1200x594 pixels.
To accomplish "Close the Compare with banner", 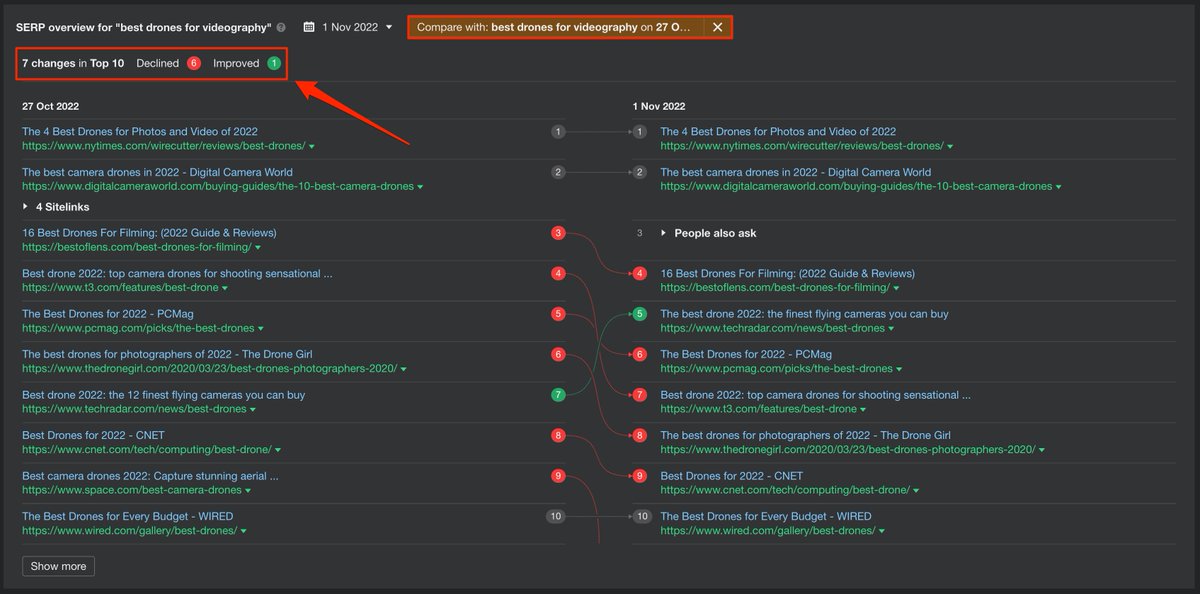I will tap(717, 27).
